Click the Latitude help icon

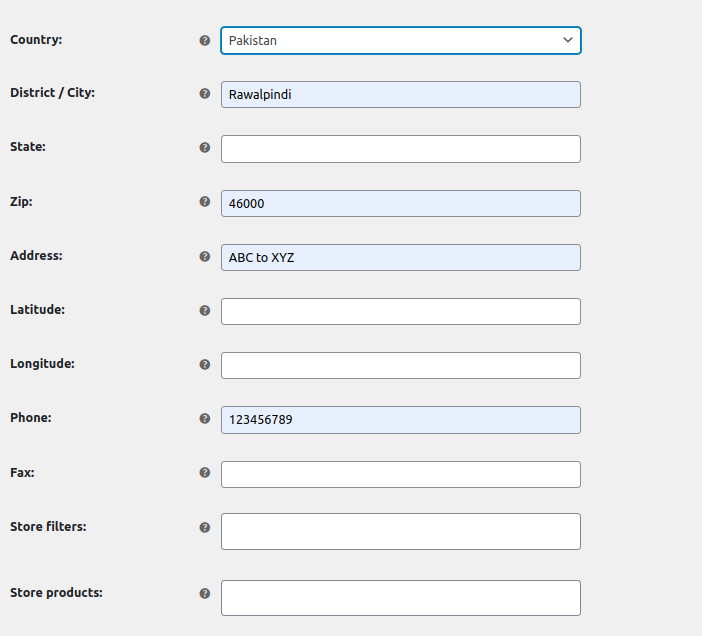pos(205,311)
